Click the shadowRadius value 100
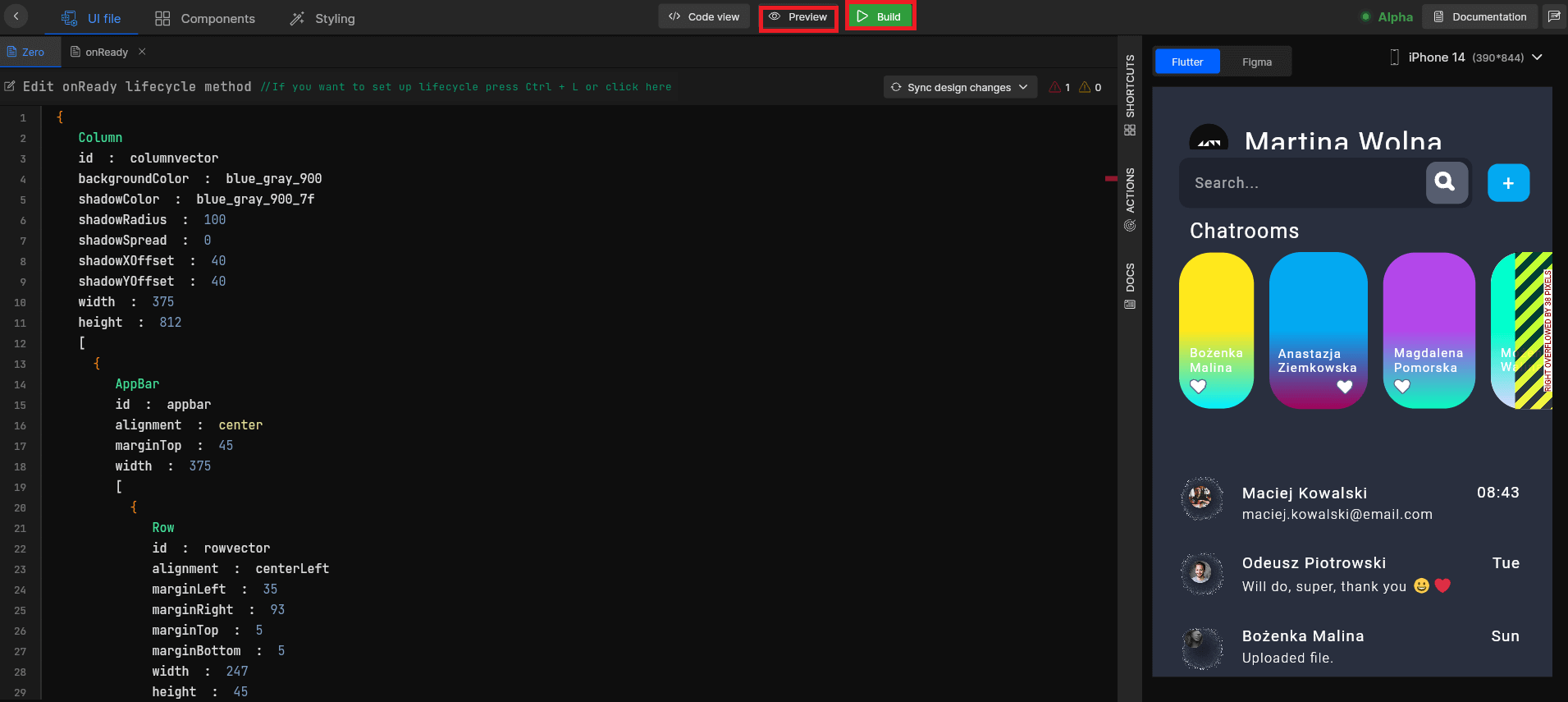1568x702 pixels. [214, 220]
